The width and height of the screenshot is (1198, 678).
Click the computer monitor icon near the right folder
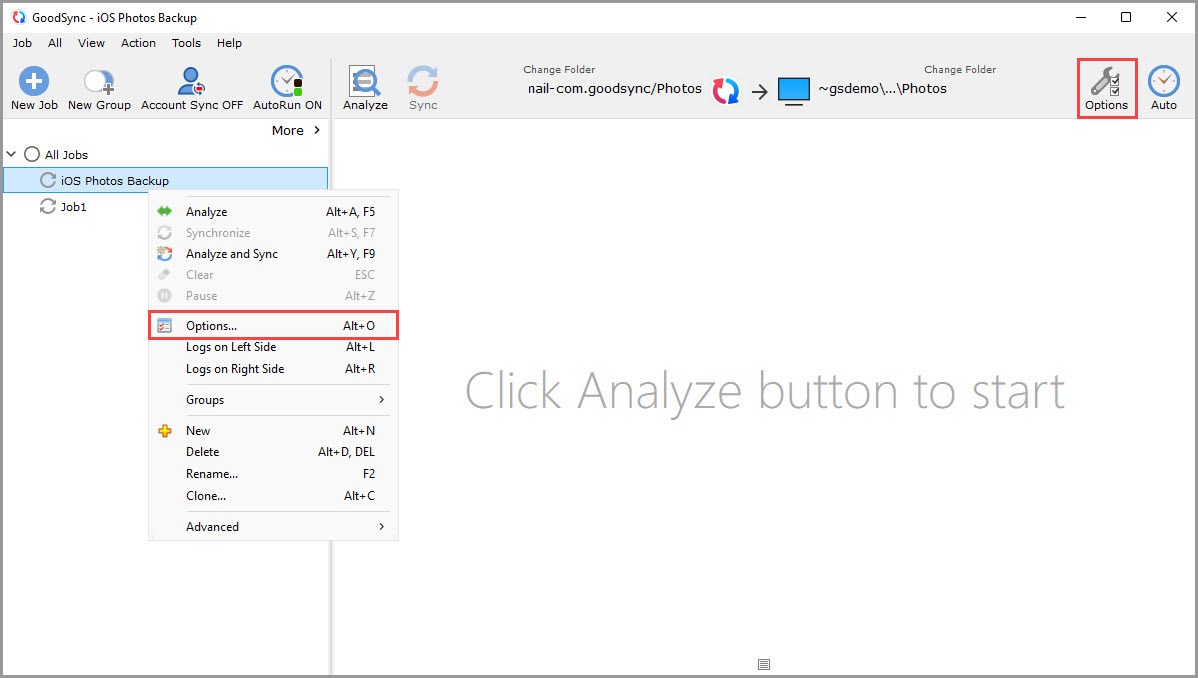[x=793, y=89]
